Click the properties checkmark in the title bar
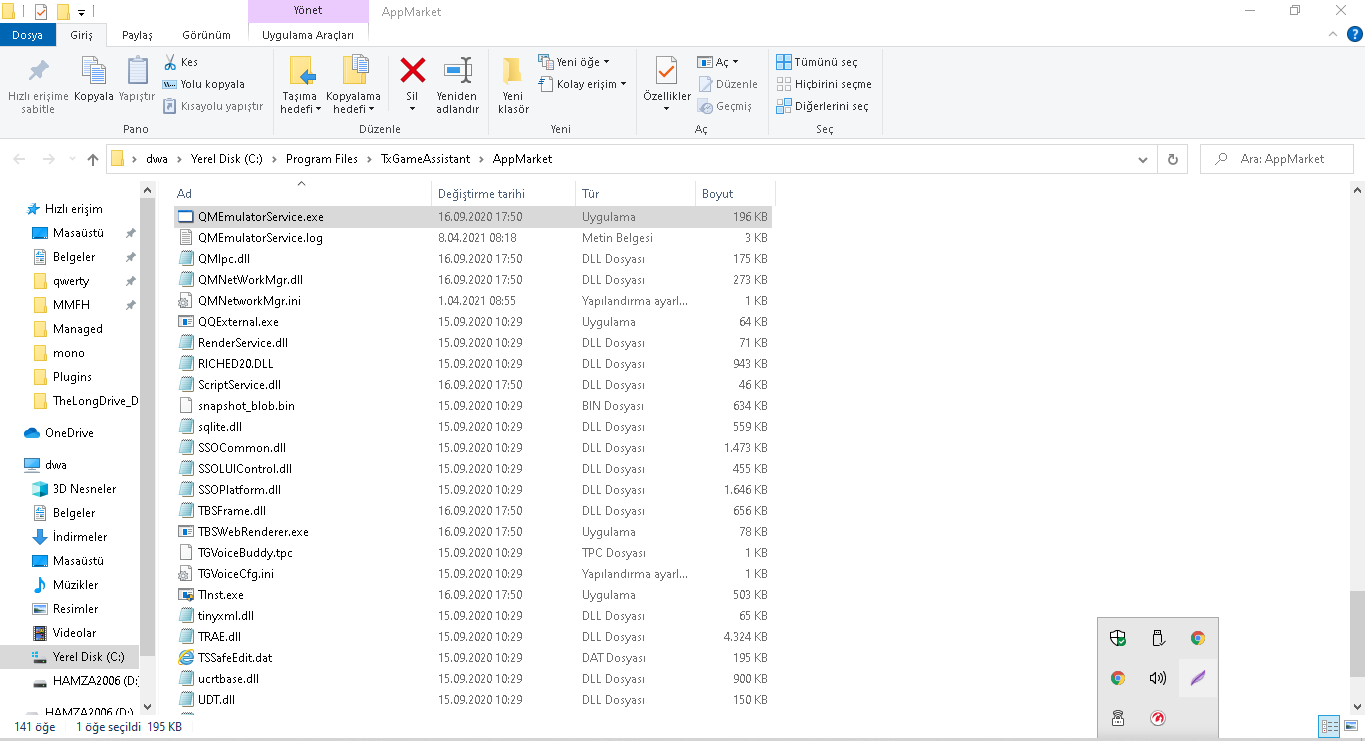The image size is (1365, 741). point(40,12)
